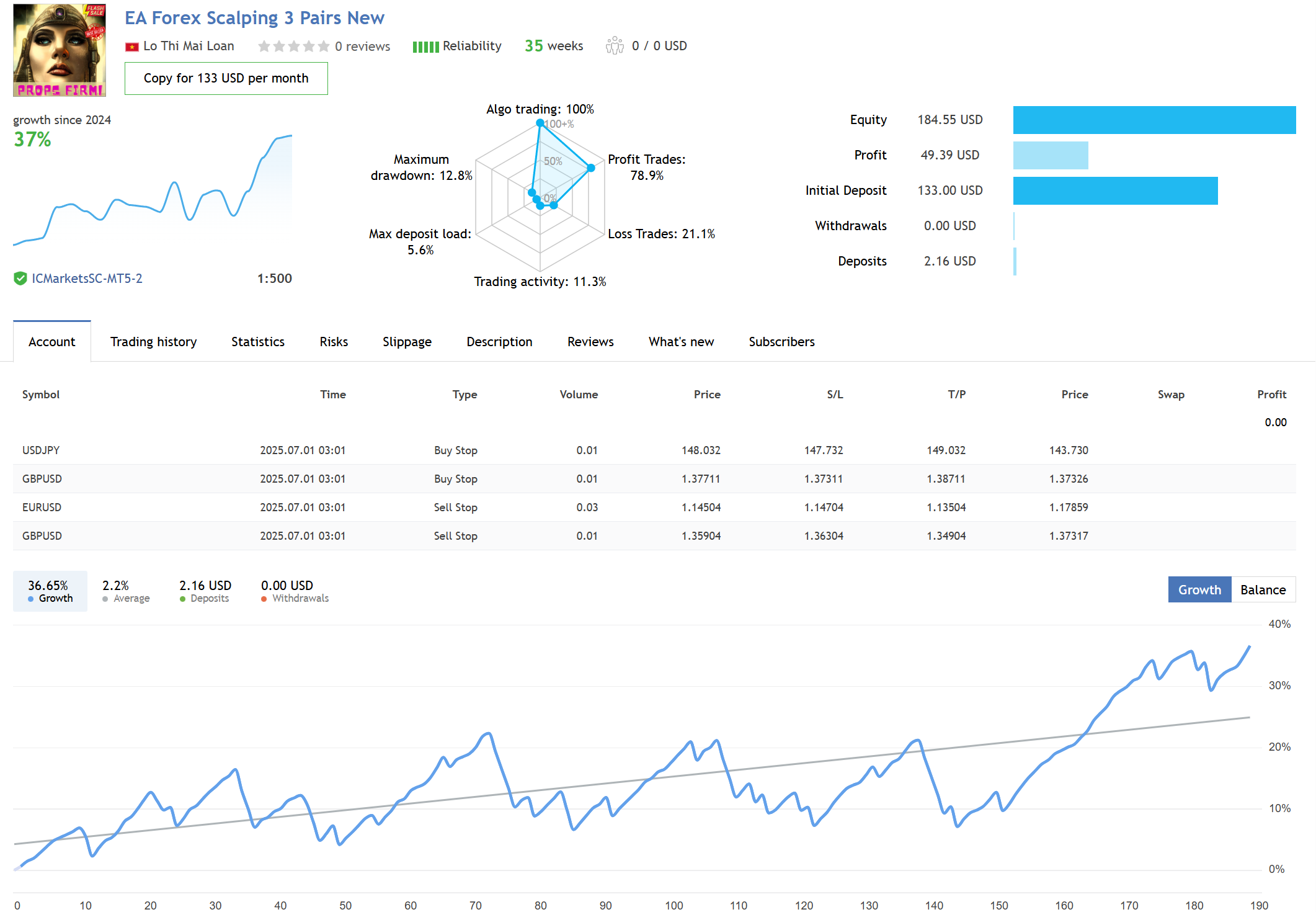The height and width of the screenshot is (912, 1316).
Task: Click the Profit Trades radar chart point
Action: click(x=591, y=168)
